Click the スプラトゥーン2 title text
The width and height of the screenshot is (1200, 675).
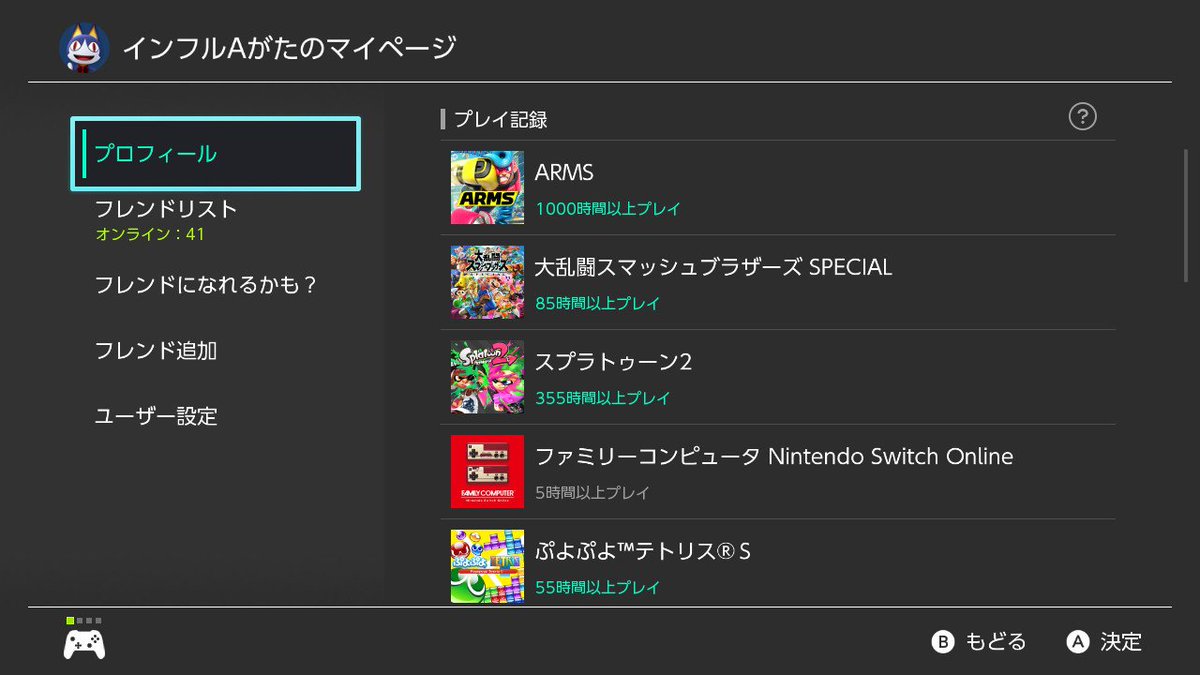[x=614, y=362]
